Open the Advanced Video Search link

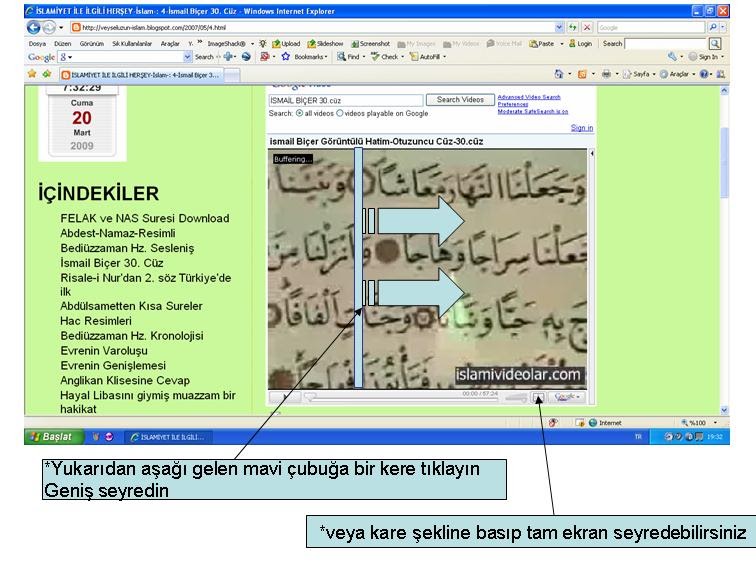pos(529,97)
